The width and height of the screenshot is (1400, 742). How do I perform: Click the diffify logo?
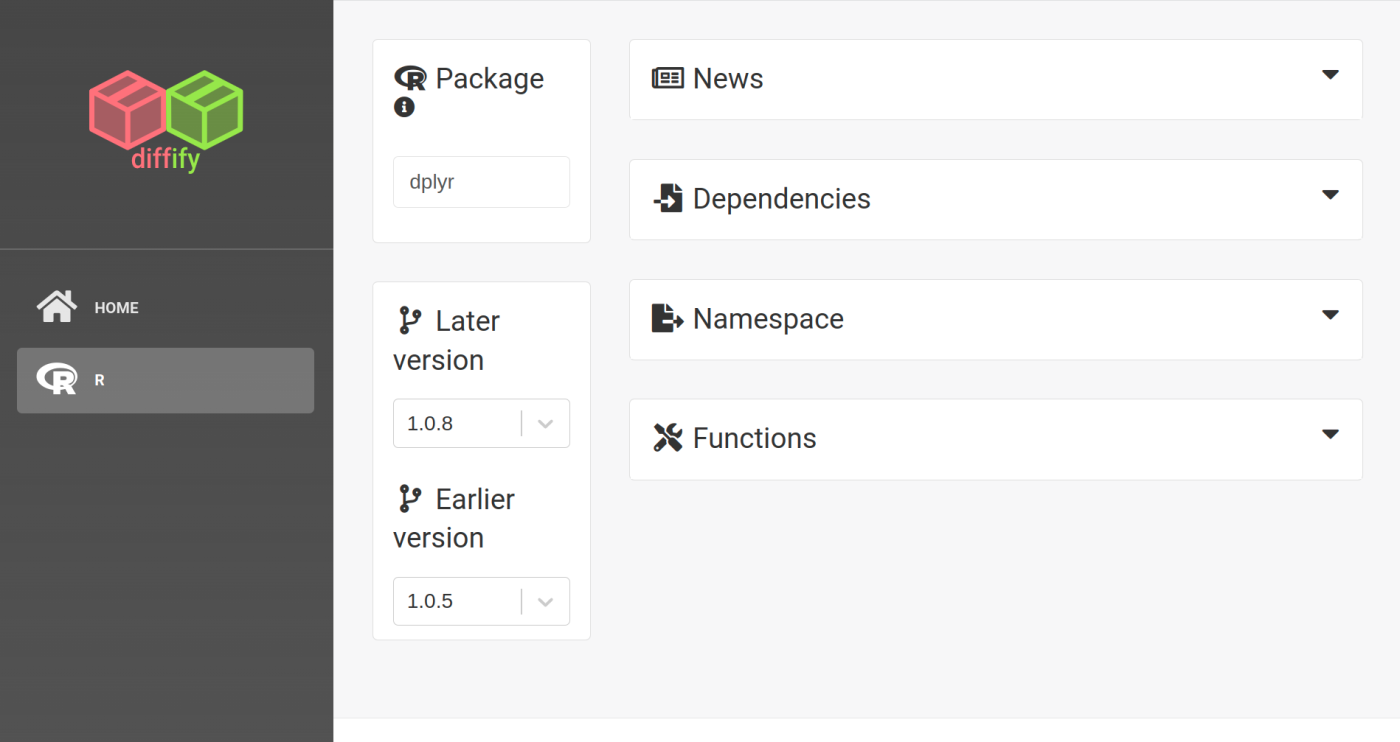[x=166, y=122]
